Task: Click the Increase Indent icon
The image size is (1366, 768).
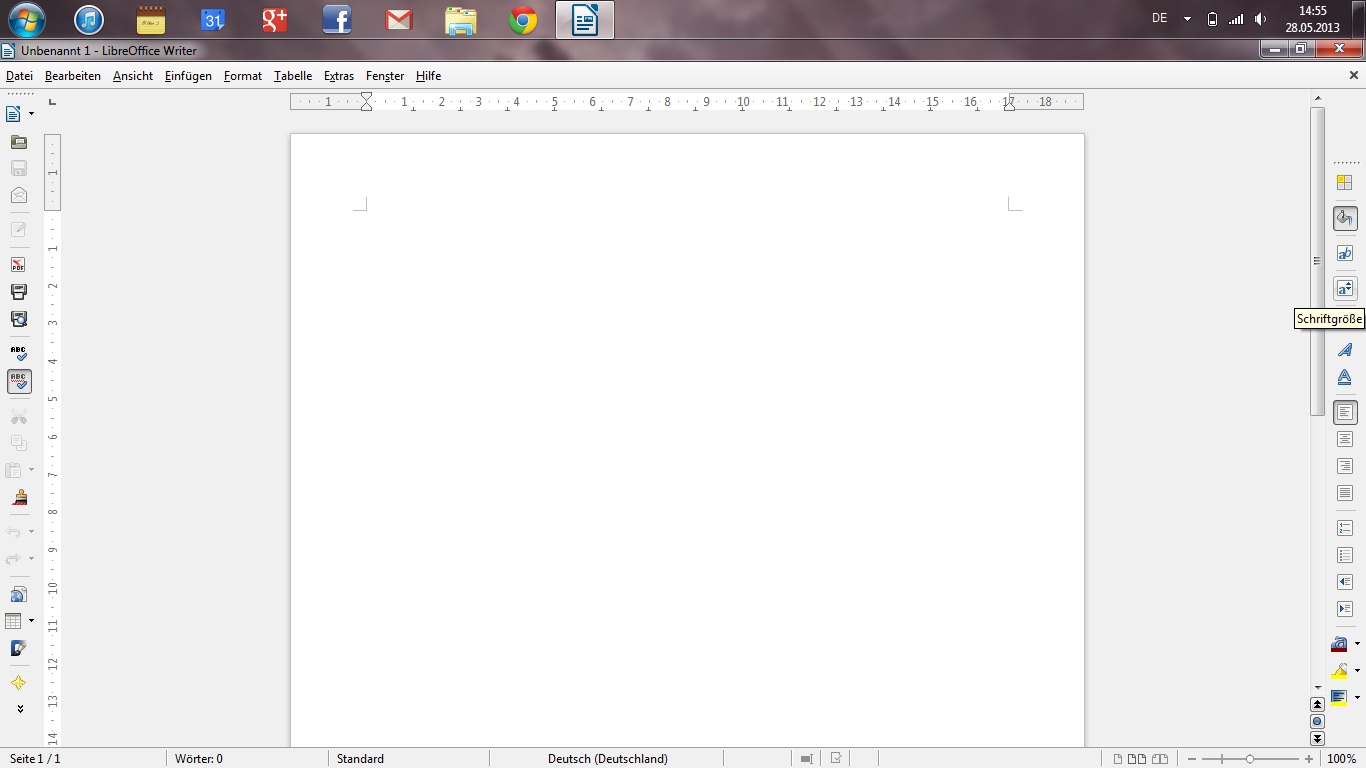Action: click(1345, 609)
